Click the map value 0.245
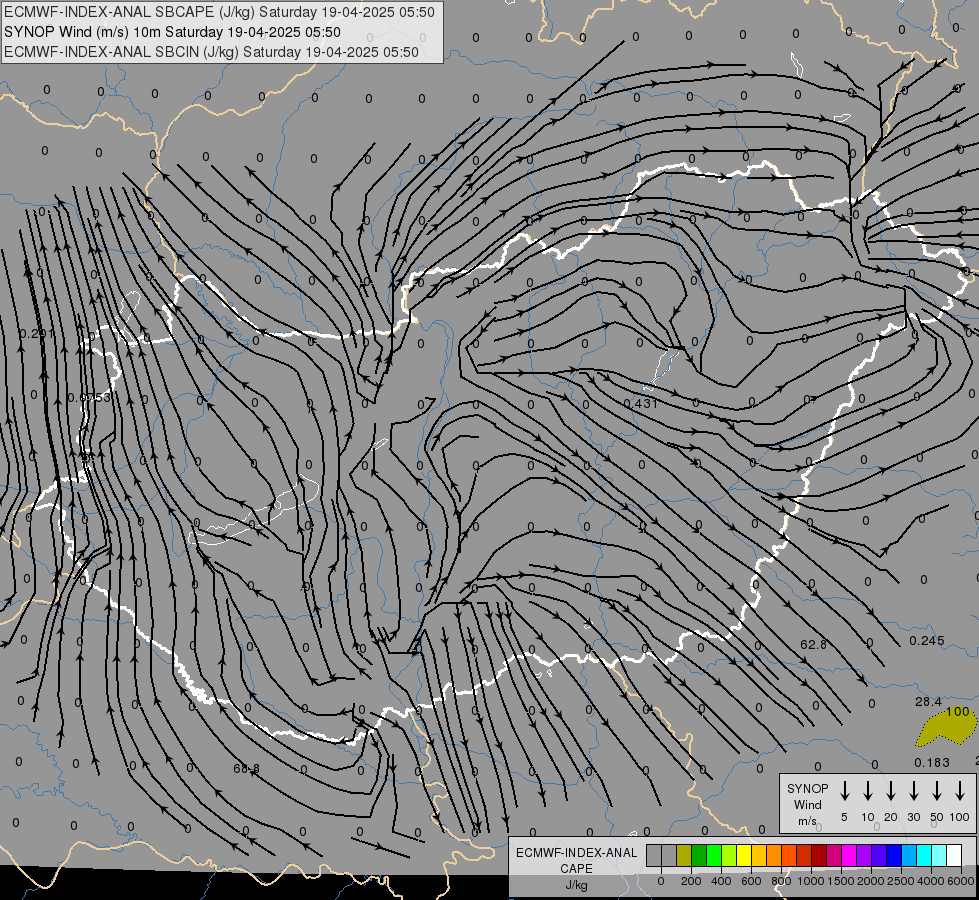The width and height of the screenshot is (979, 900). (x=927, y=641)
